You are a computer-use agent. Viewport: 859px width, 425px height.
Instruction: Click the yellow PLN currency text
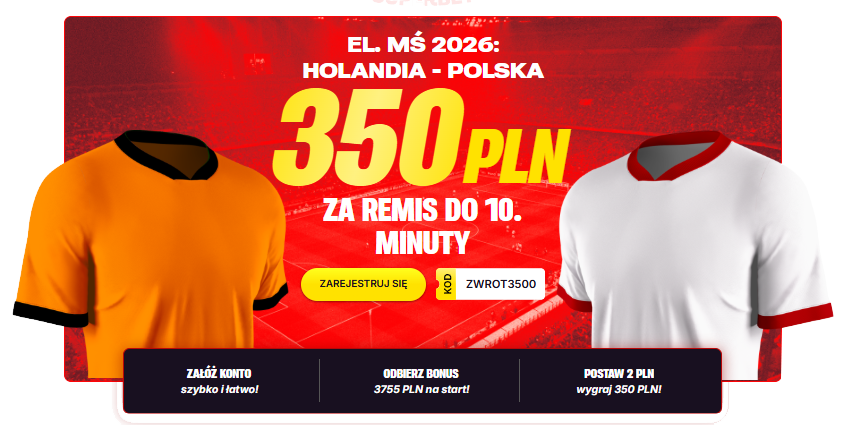[517, 157]
